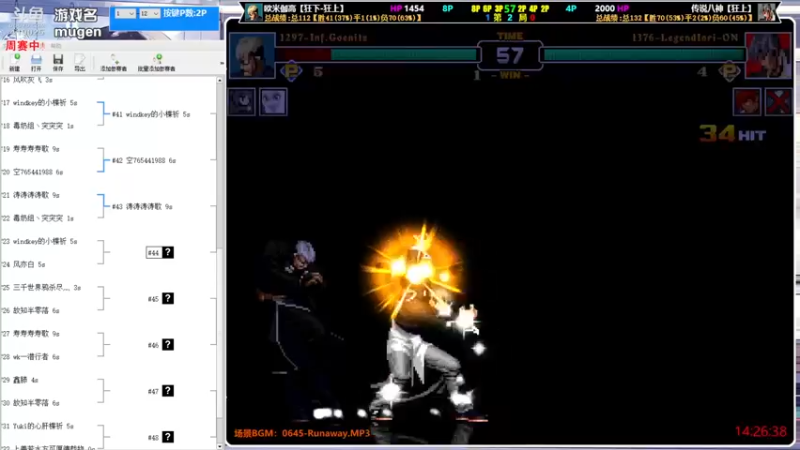Click bracket entry '#41 windkey的小棵祈 5s'
This screenshot has height=450, width=800.
[151, 114]
